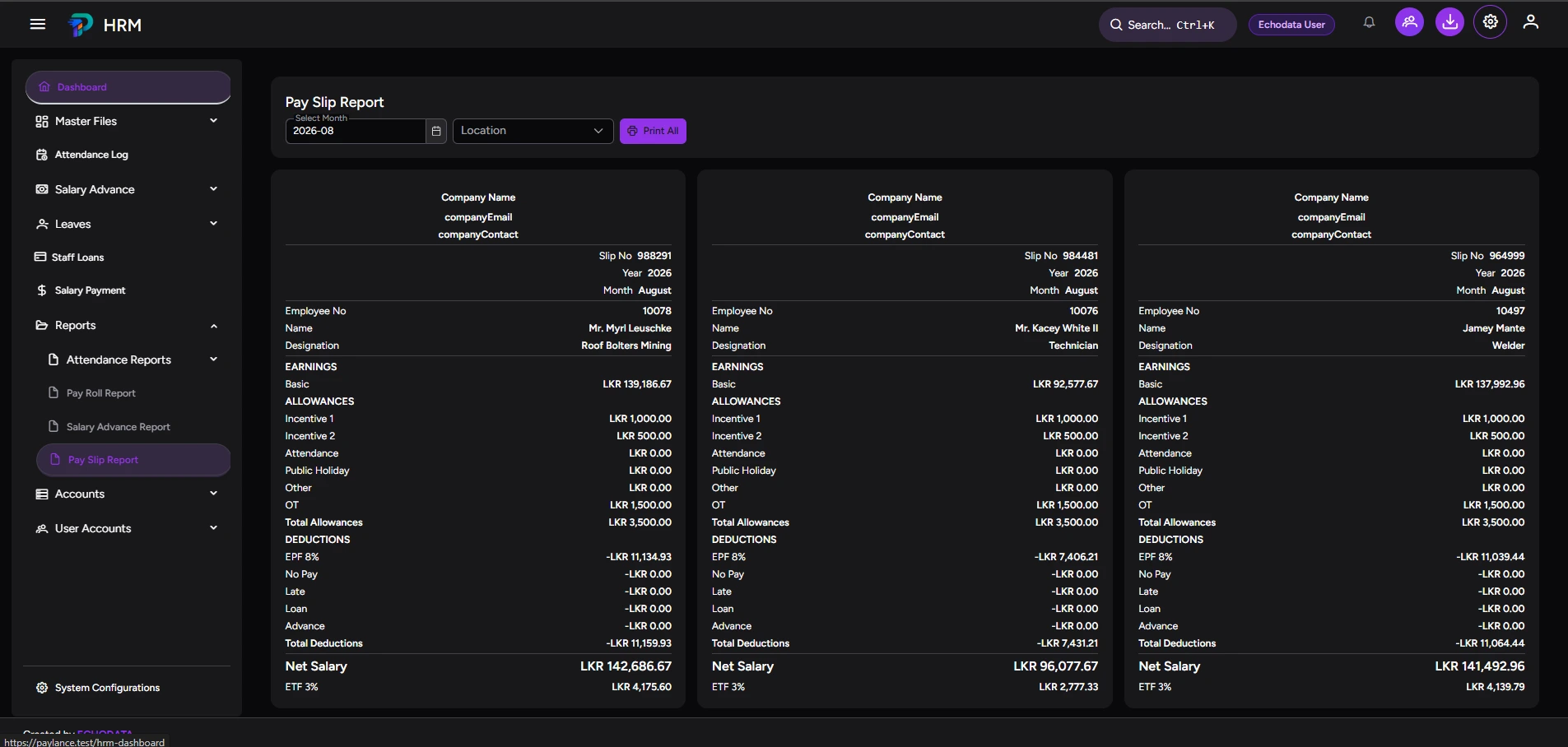Click designation Roof Bolters Mining
This screenshot has width=1568, height=747.
coord(626,346)
